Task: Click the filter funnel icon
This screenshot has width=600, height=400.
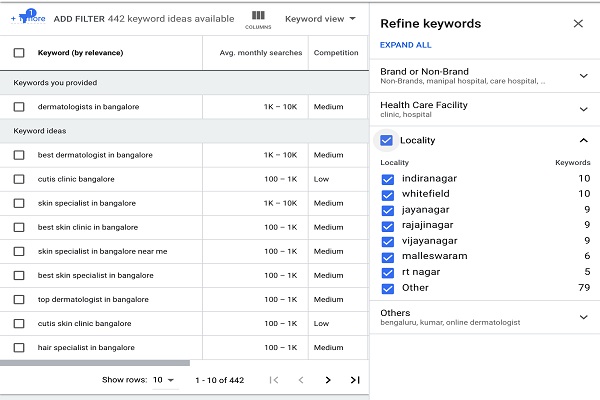Action: coord(24,18)
